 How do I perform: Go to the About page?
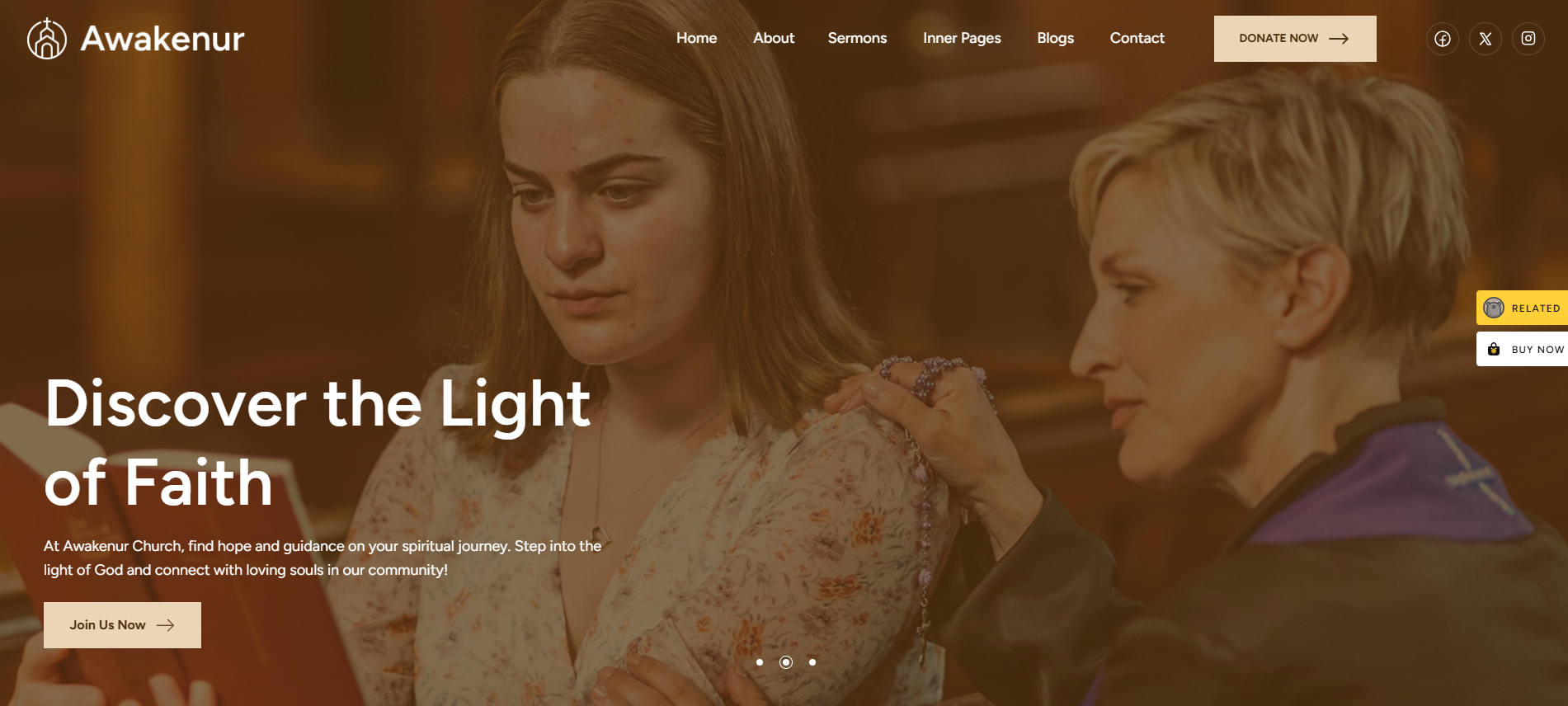click(774, 38)
